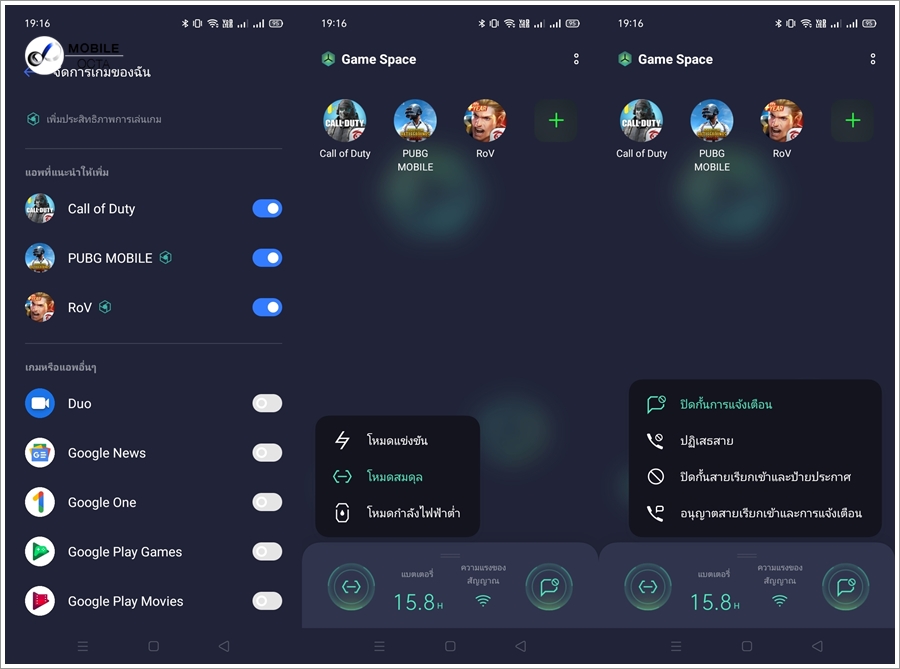The width and height of the screenshot is (900, 669).
Task: Enable the Duo toggle
Action: coord(267,403)
